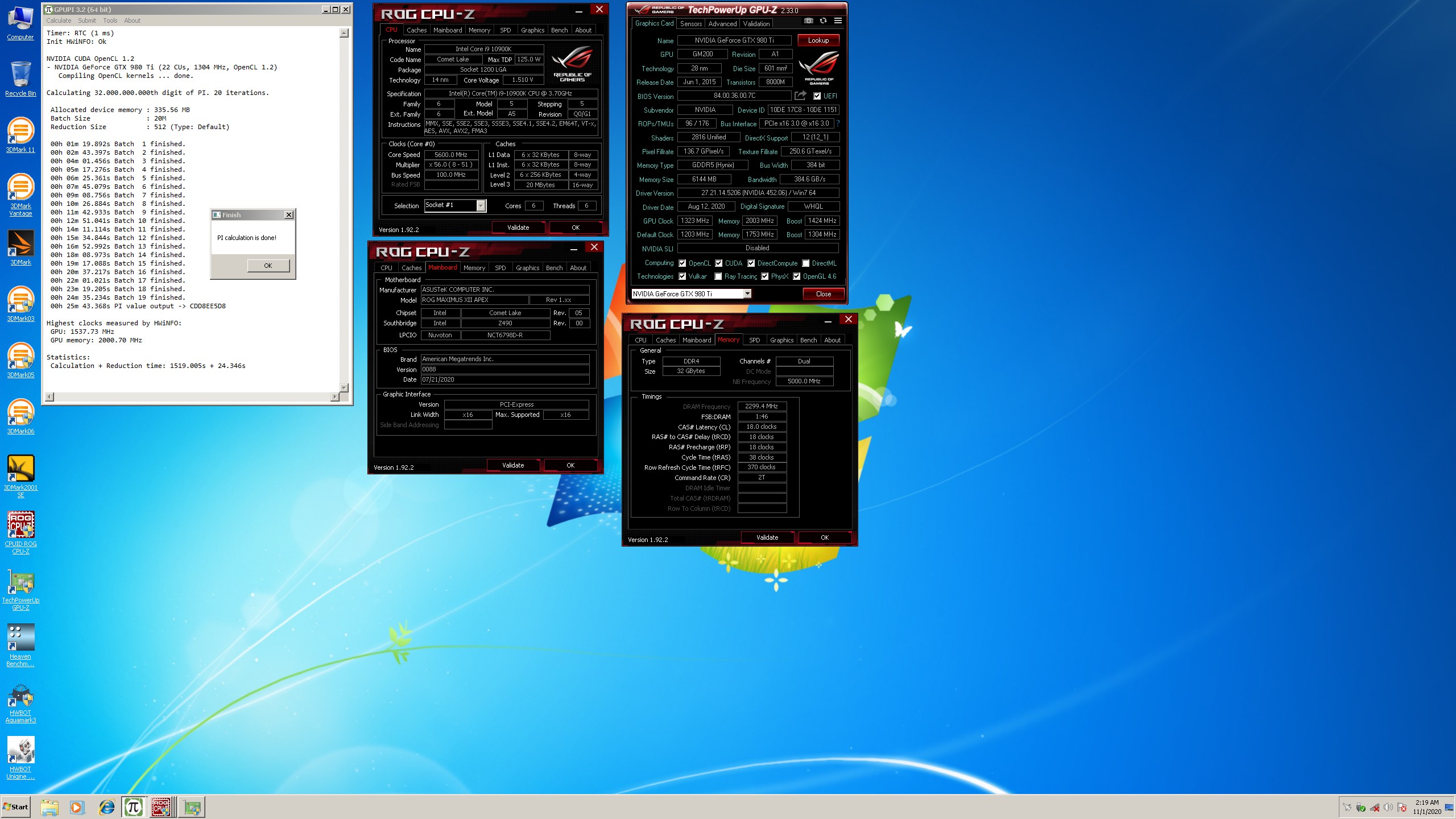Screen dimensions: 1456x819
Task: Click the Lookup button in GPU-Z
Action: point(818,40)
